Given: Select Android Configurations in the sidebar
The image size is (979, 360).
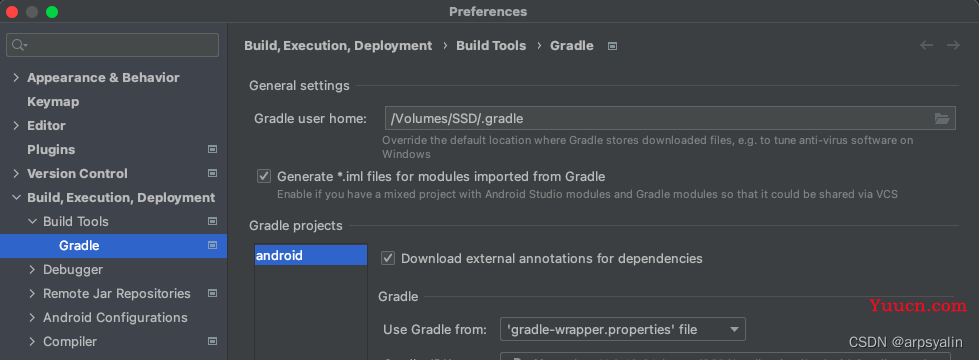Looking at the screenshot, I should [x=115, y=318].
